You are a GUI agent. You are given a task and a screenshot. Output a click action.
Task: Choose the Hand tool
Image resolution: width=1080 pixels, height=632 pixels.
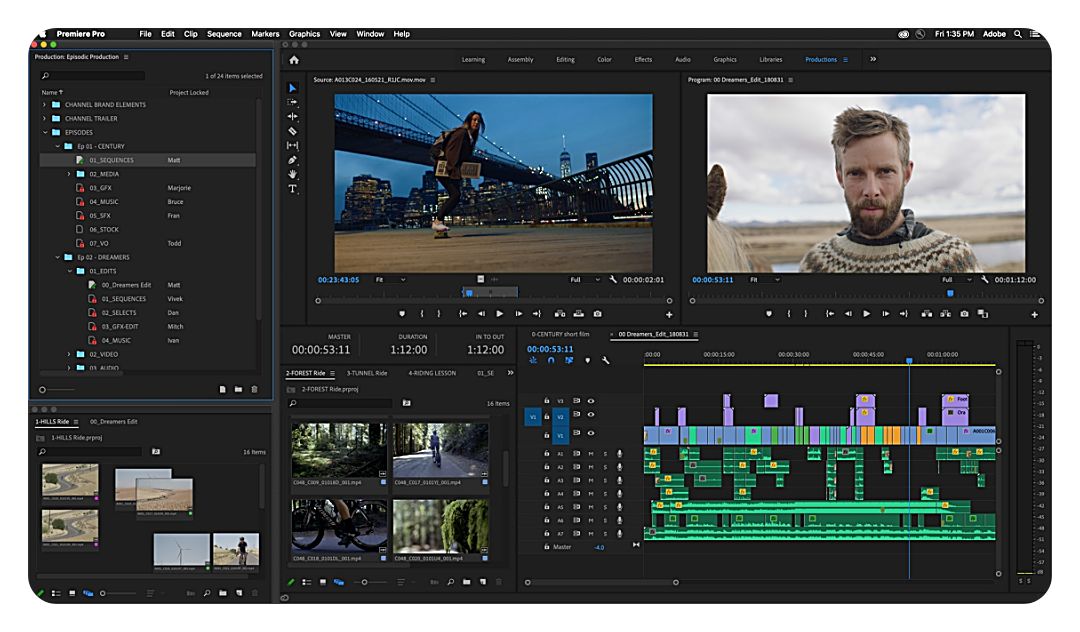[293, 174]
